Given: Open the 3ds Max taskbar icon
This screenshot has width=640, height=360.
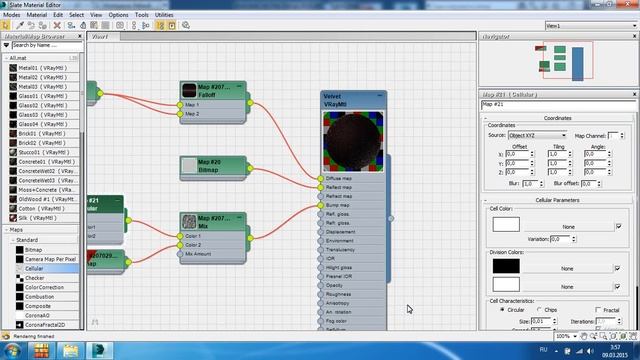Looking at the screenshot, I should click(99, 351).
